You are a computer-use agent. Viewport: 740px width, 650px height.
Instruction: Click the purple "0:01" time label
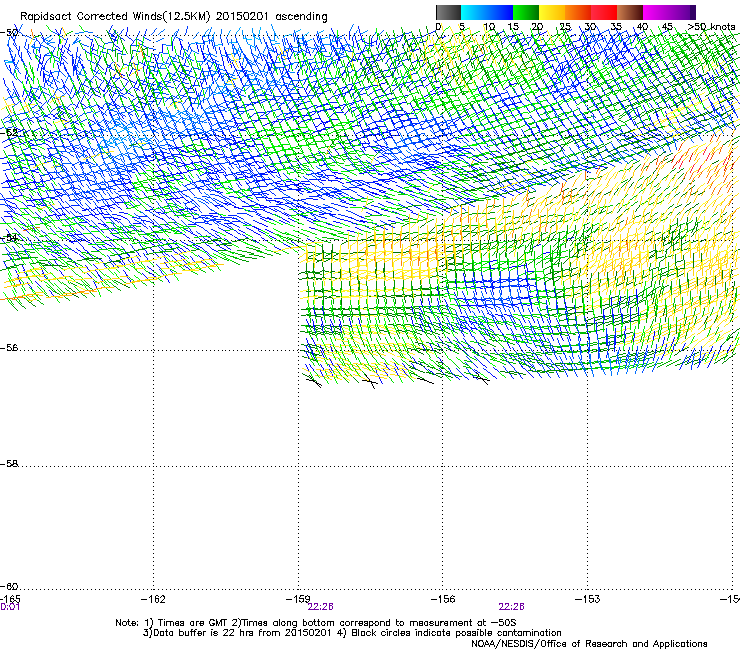[10, 607]
